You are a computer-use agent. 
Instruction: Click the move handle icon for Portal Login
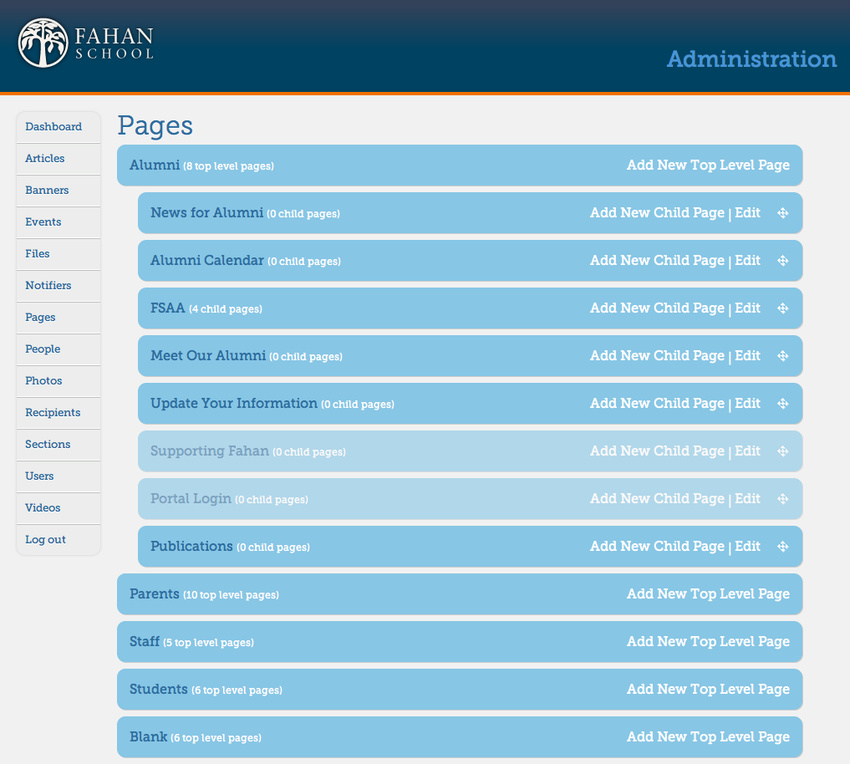(x=782, y=499)
